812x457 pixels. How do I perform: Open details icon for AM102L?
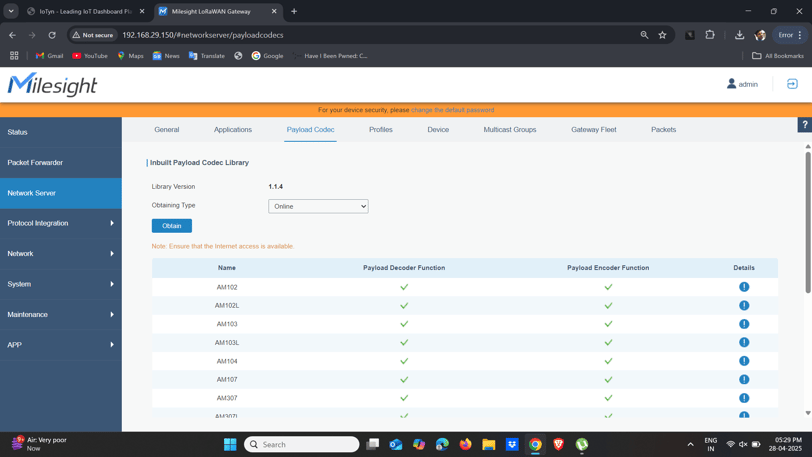pos(744,306)
